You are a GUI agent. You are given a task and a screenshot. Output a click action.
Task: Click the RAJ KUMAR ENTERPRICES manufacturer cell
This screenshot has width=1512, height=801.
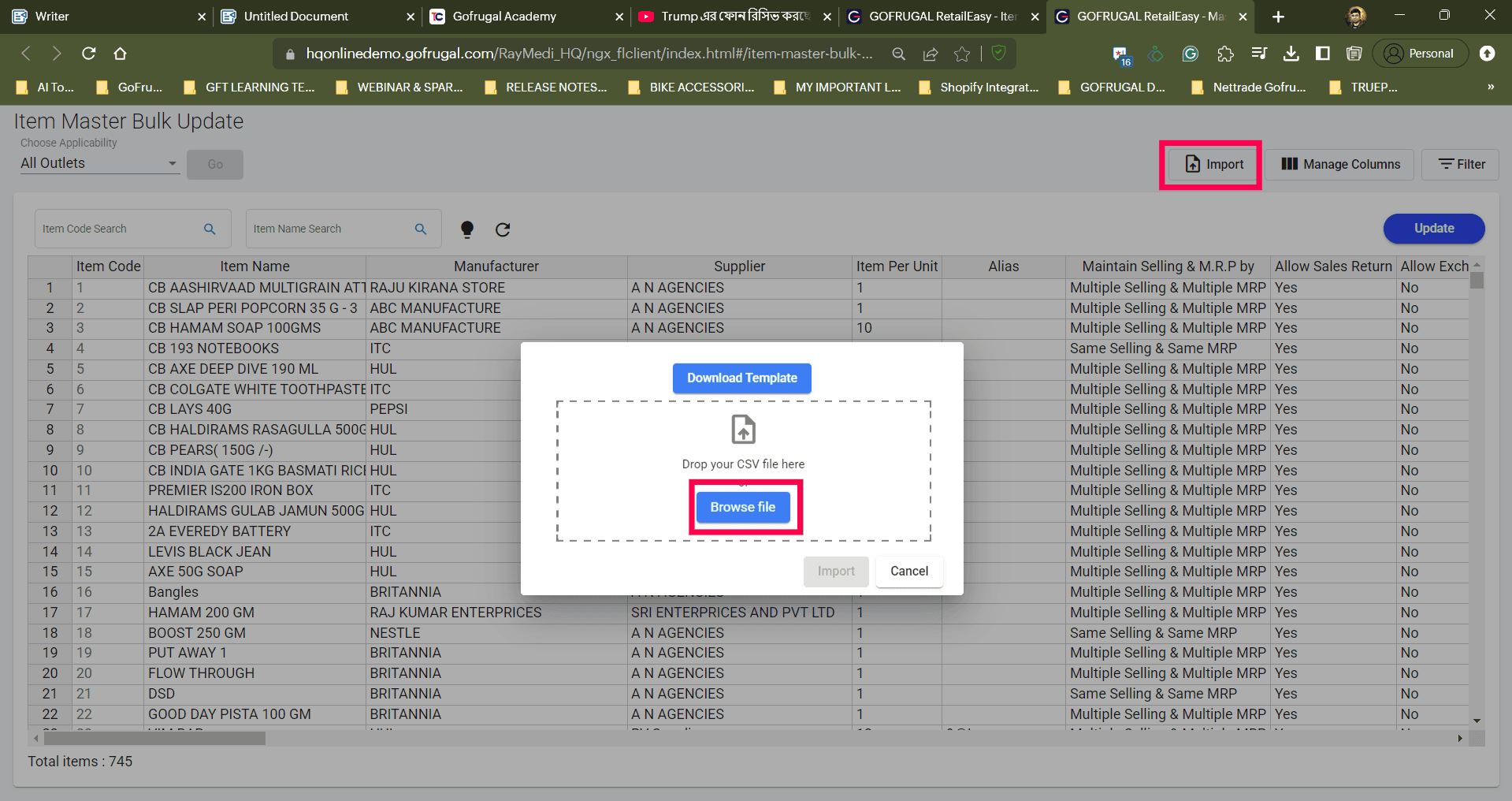(496, 613)
